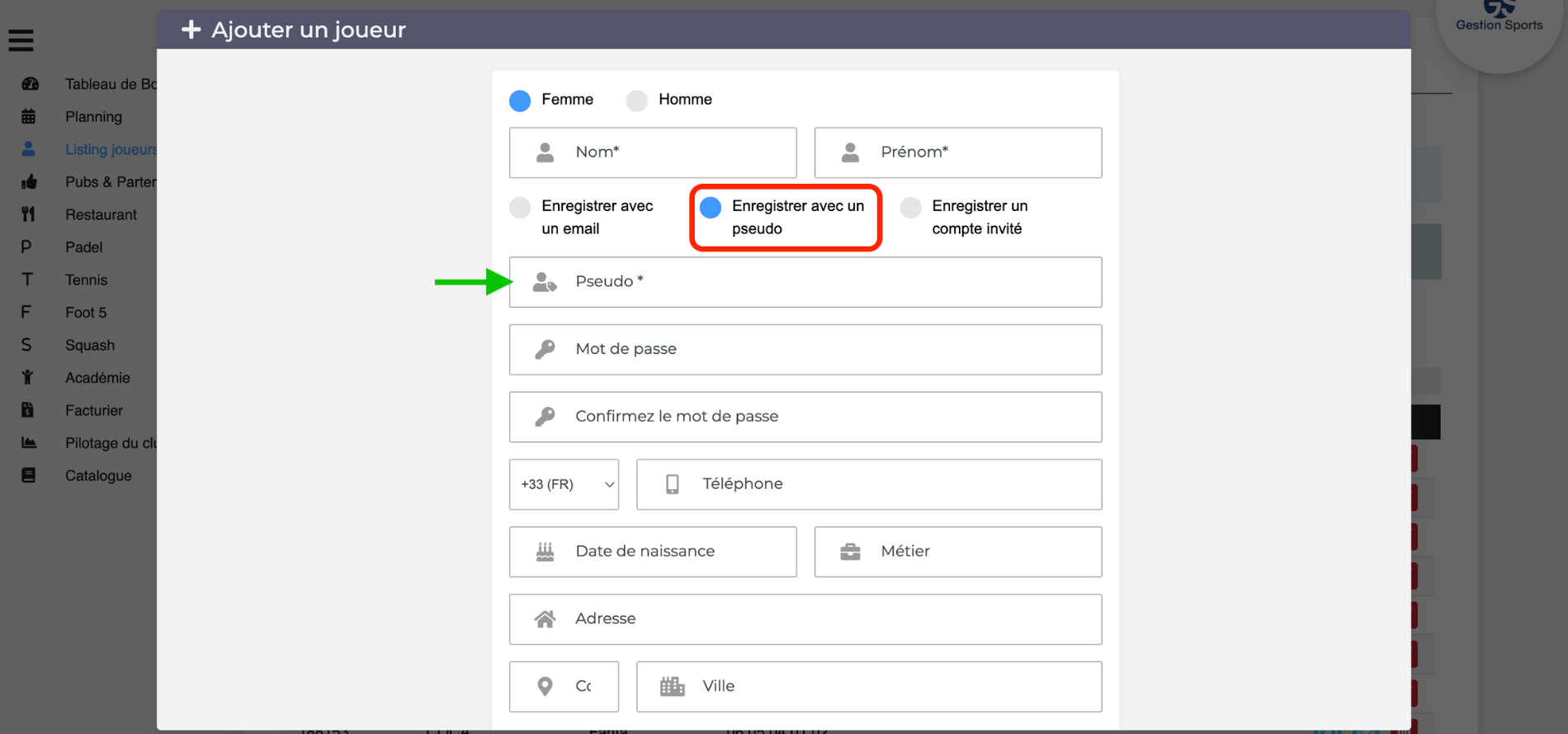
Task: Click the key icon in the Confirmez field
Action: pyautogui.click(x=545, y=416)
